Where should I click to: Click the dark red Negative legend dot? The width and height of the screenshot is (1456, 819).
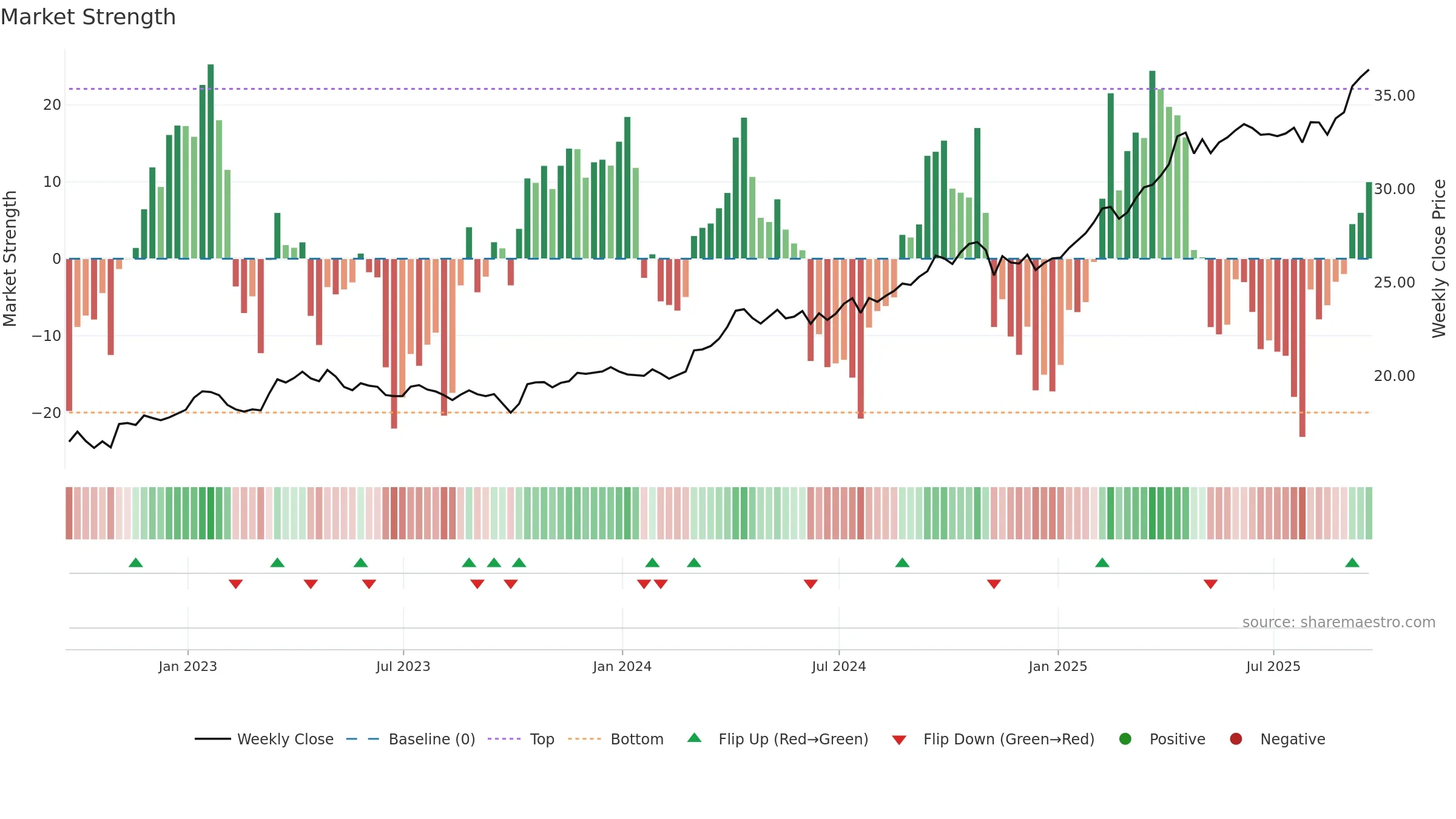[x=1236, y=739]
